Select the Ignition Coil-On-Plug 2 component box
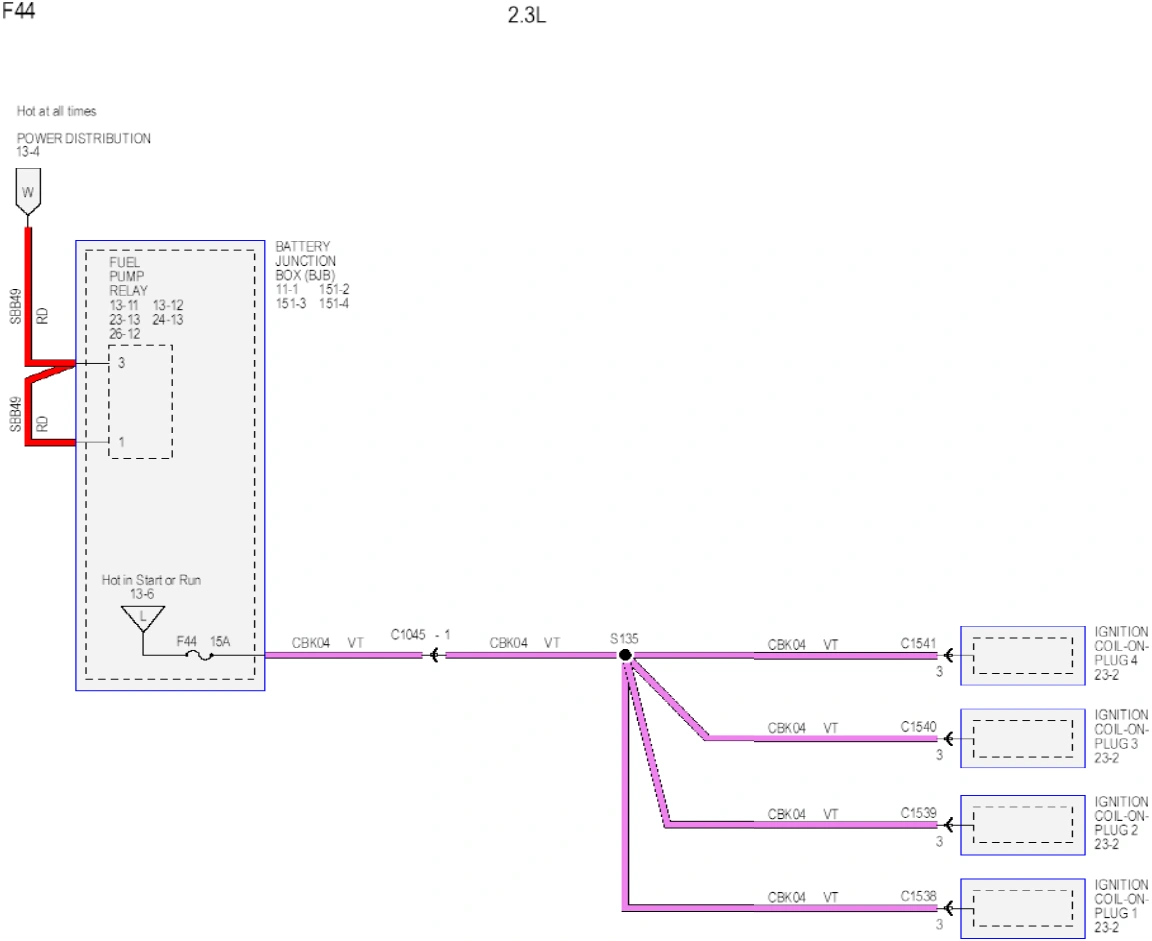This screenshot has height=941, width=1152. pyautogui.click(x=1023, y=825)
